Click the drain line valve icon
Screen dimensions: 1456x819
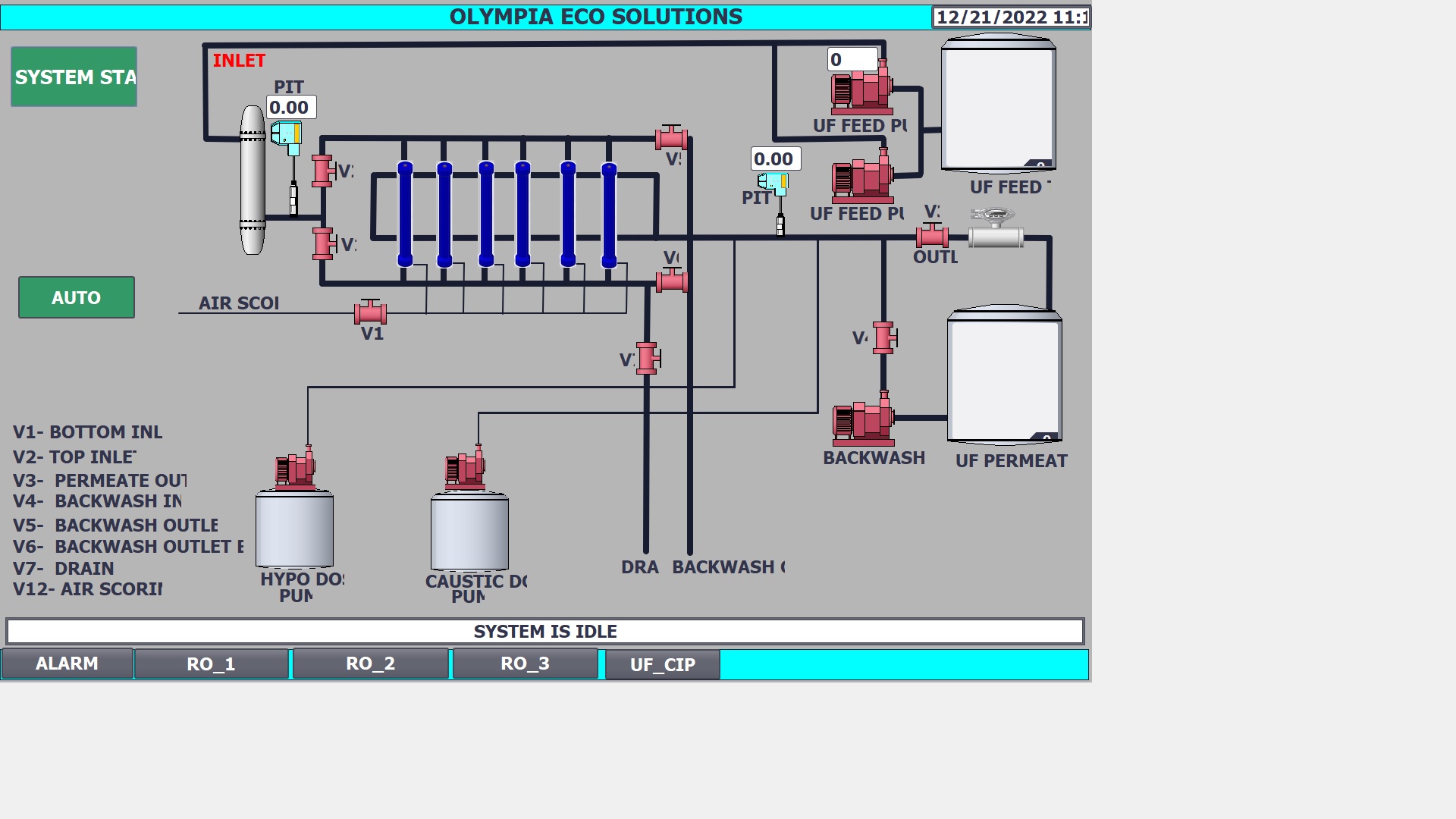coord(647,358)
